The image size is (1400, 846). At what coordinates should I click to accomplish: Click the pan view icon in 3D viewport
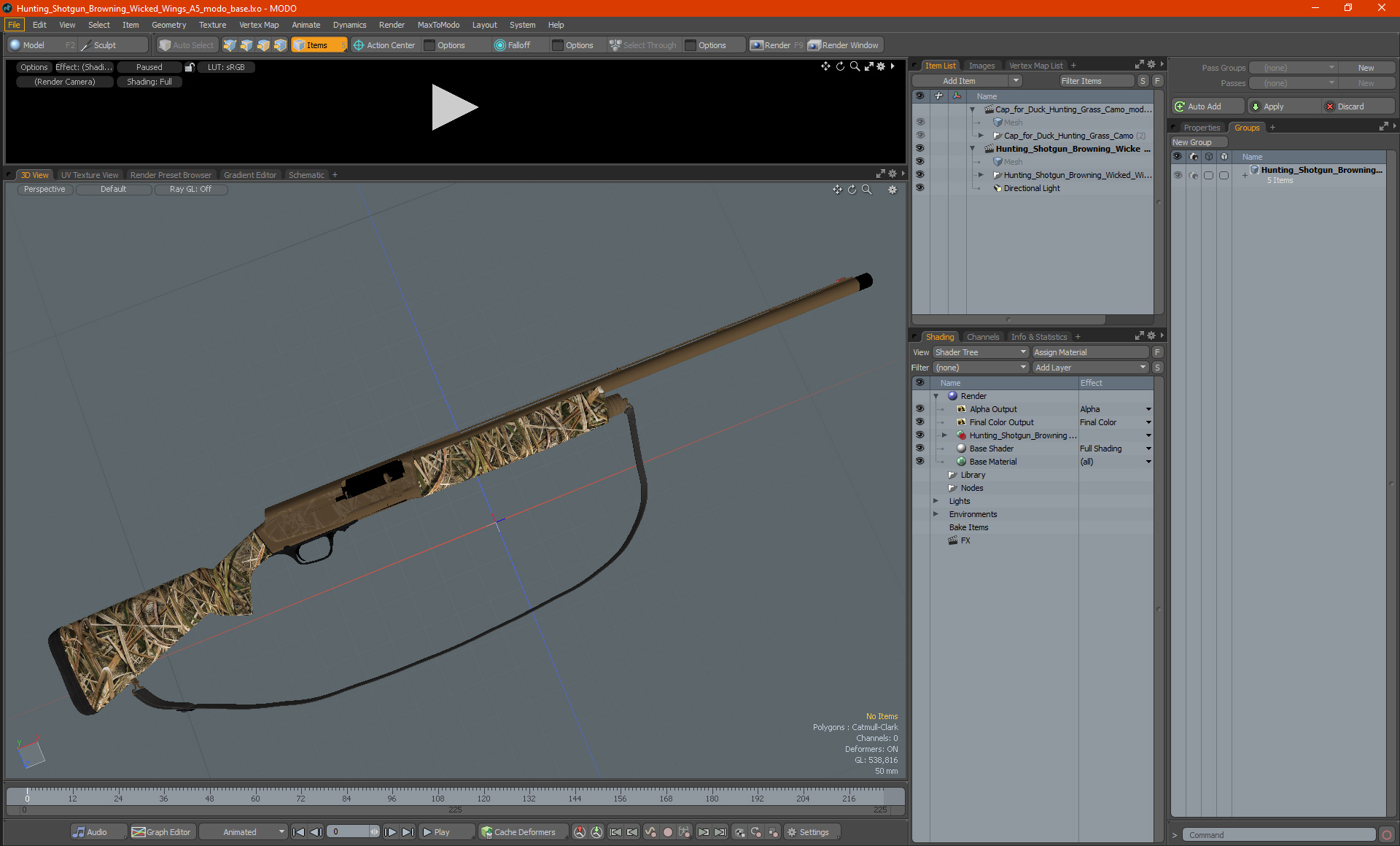click(x=837, y=190)
